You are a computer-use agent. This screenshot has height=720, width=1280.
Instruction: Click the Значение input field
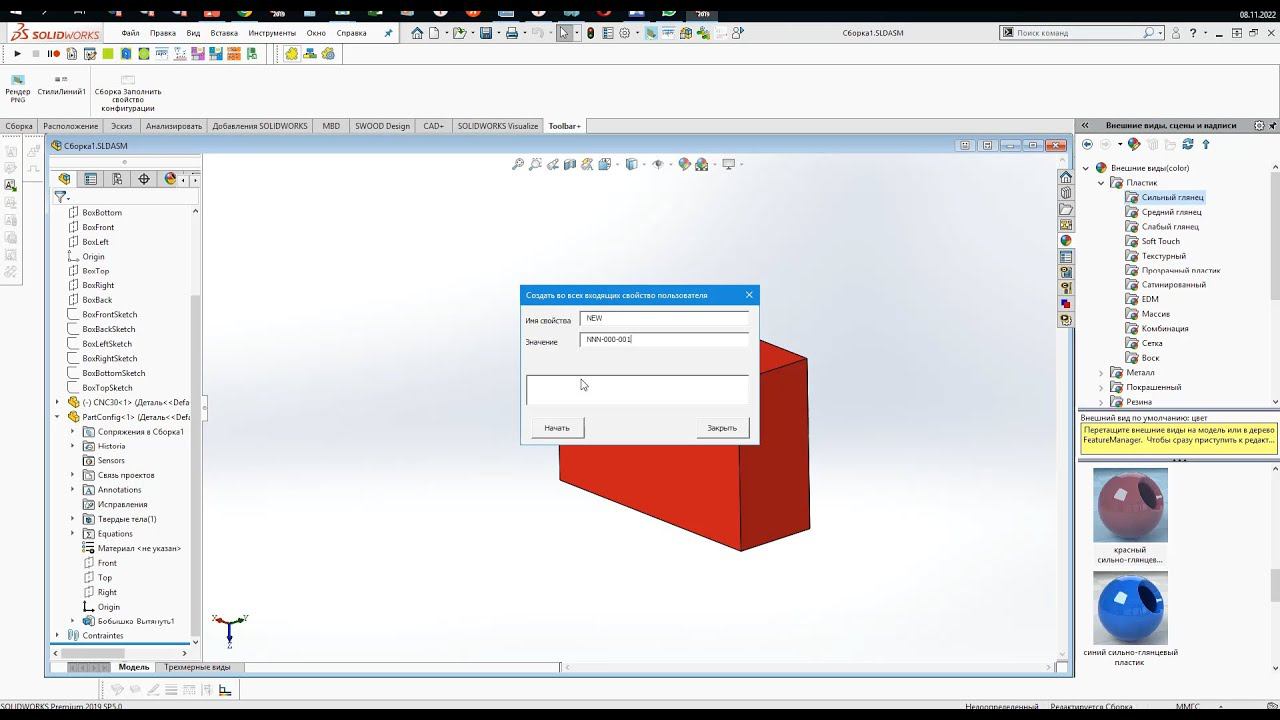tap(664, 340)
